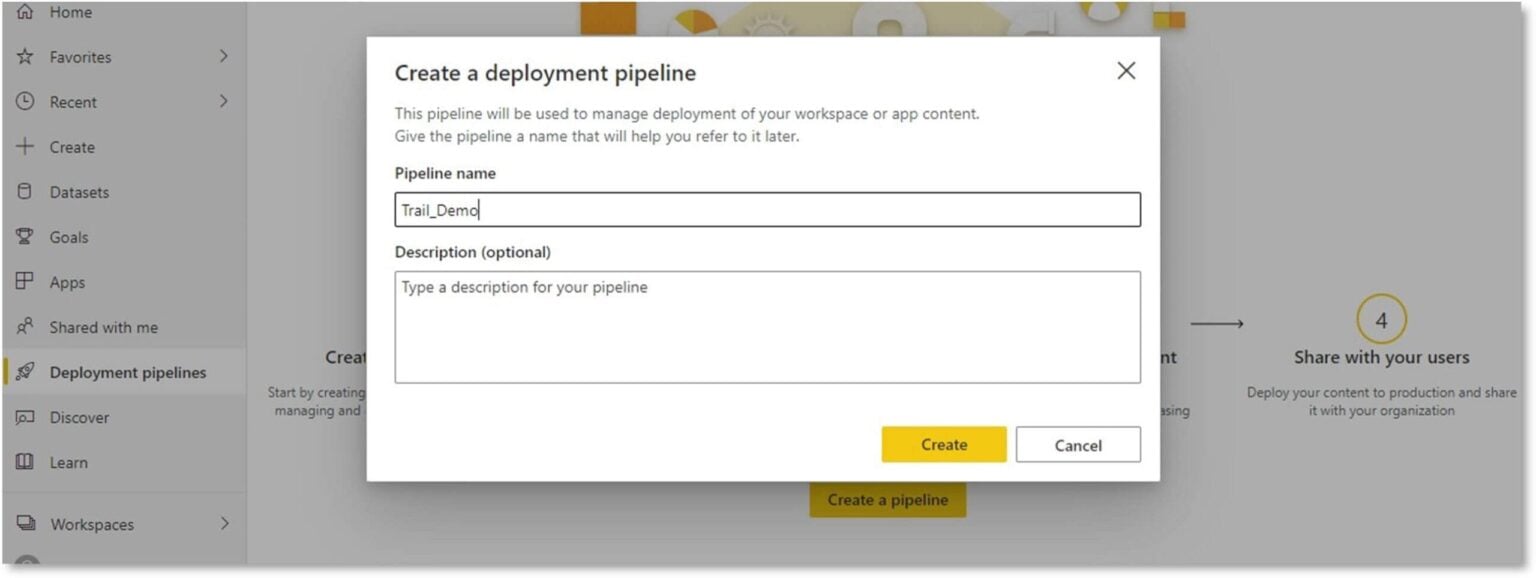Select Deployment pipelines in the navigation menu
Viewport: 1536px width, 578px height.
(128, 372)
